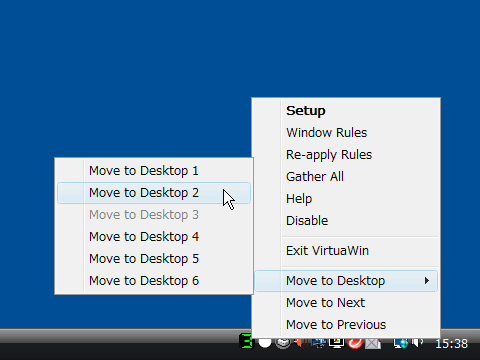Open Setup from the VirtuaWin menu
The height and width of the screenshot is (360, 480).
346,111
